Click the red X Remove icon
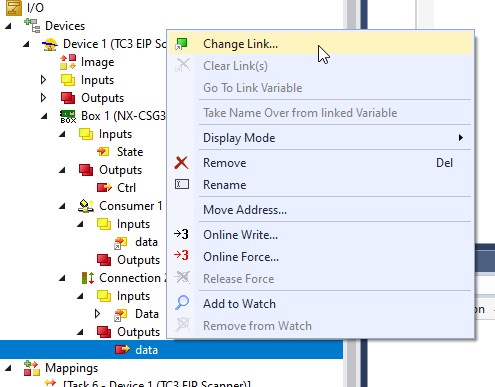This screenshot has height=387, width=495. 181,163
